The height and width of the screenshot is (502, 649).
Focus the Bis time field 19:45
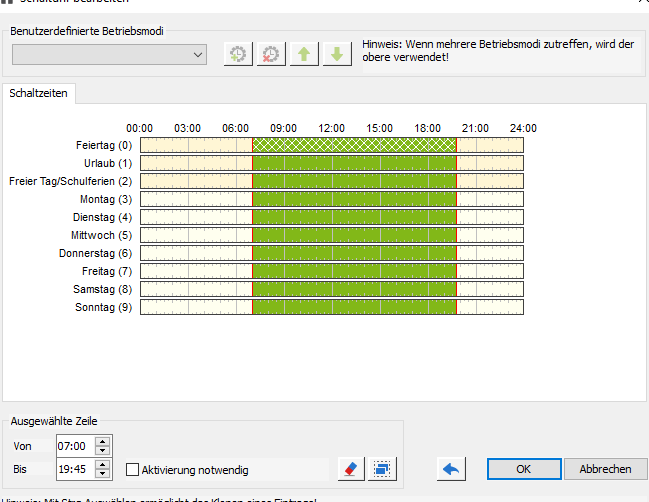pyautogui.click(x=76, y=469)
